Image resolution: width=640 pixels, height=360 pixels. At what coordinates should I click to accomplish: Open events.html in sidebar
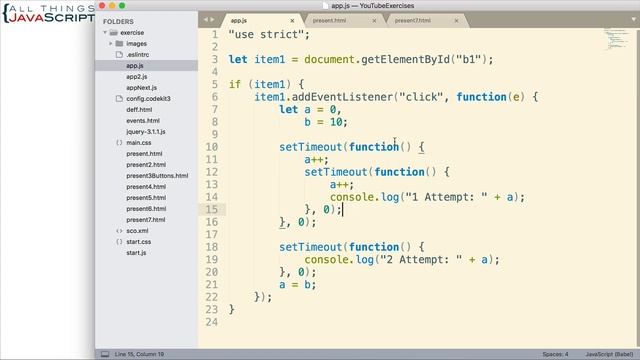(x=143, y=120)
